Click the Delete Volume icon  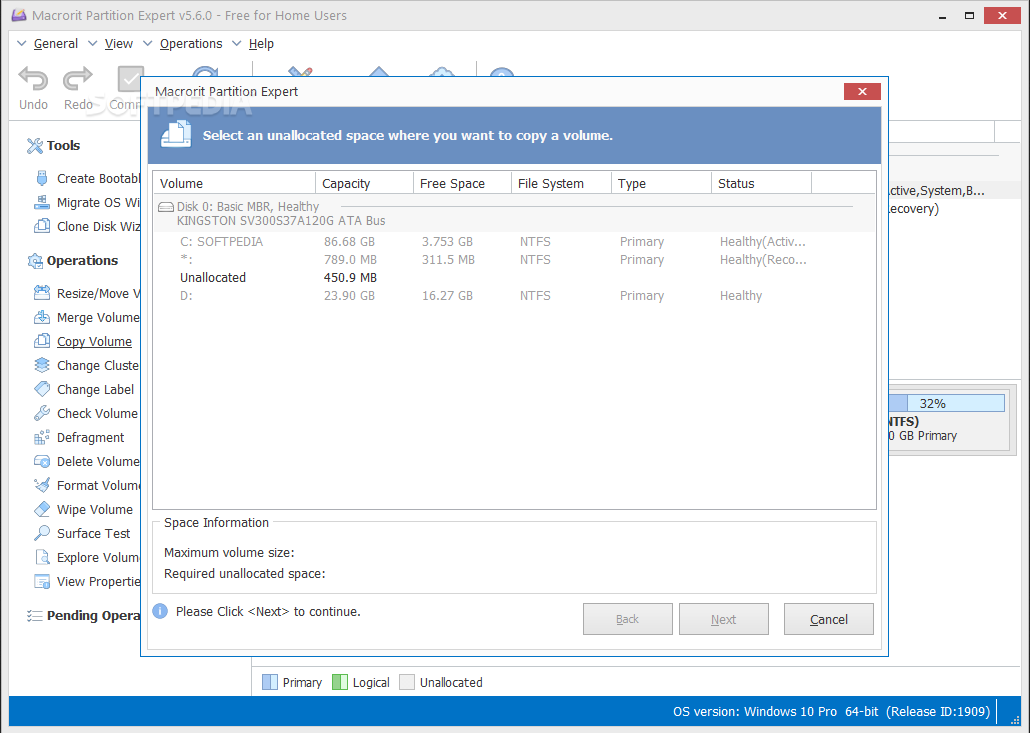point(42,461)
